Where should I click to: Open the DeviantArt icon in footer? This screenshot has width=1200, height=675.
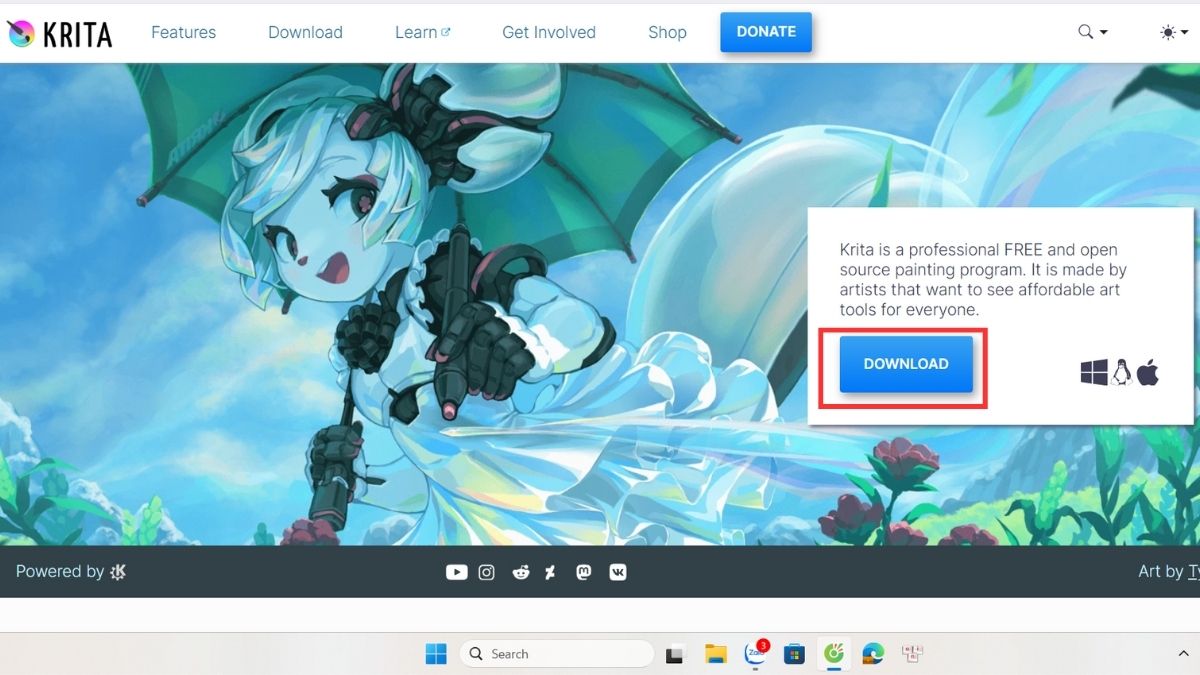551,572
